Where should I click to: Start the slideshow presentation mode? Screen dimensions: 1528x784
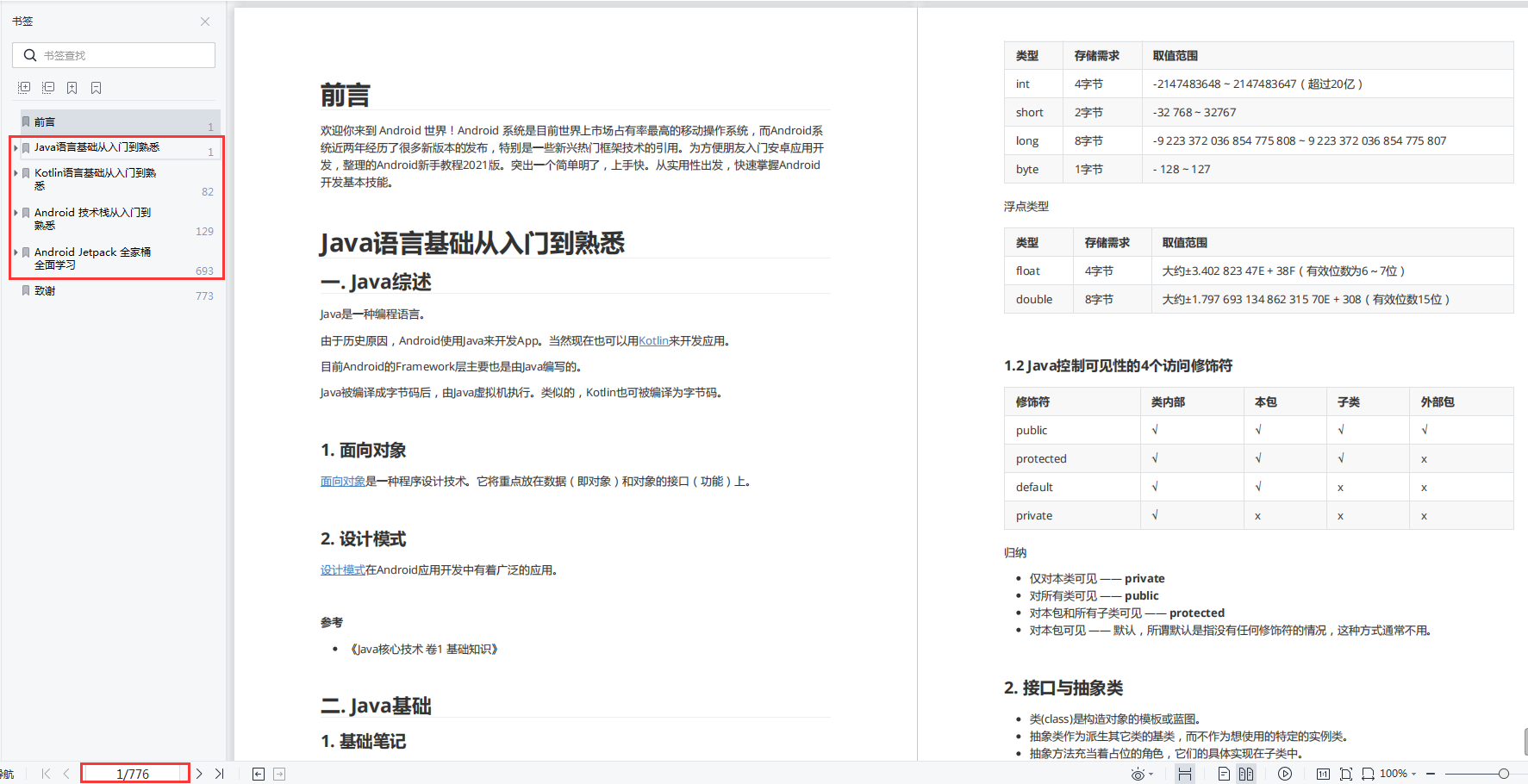(x=1284, y=774)
